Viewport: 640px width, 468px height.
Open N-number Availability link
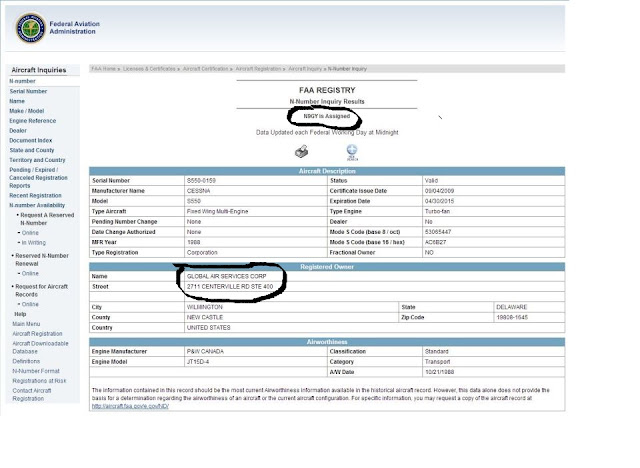coord(37,205)
